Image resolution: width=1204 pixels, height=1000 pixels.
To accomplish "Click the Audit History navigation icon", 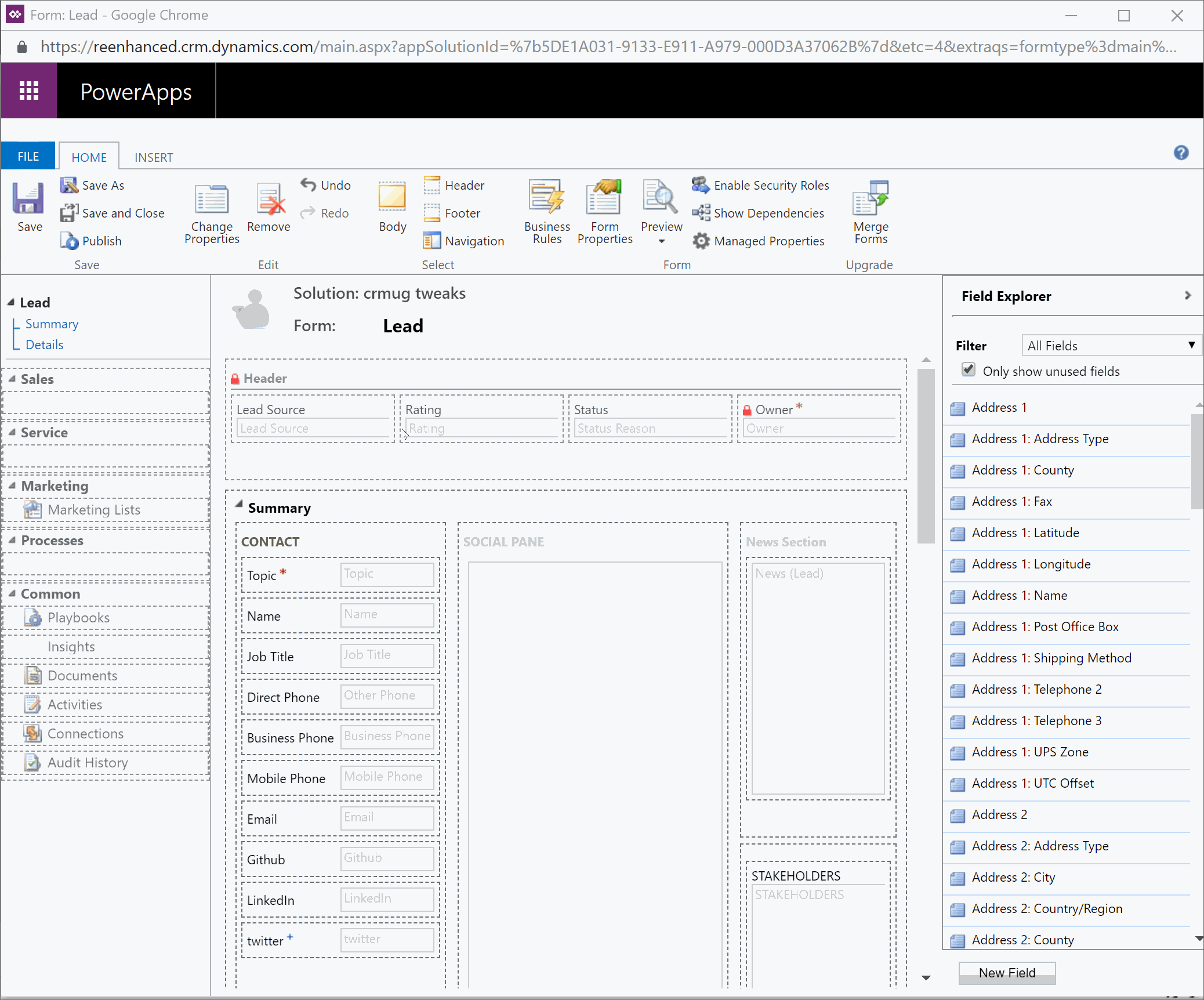I will click(x=32, y=763).
